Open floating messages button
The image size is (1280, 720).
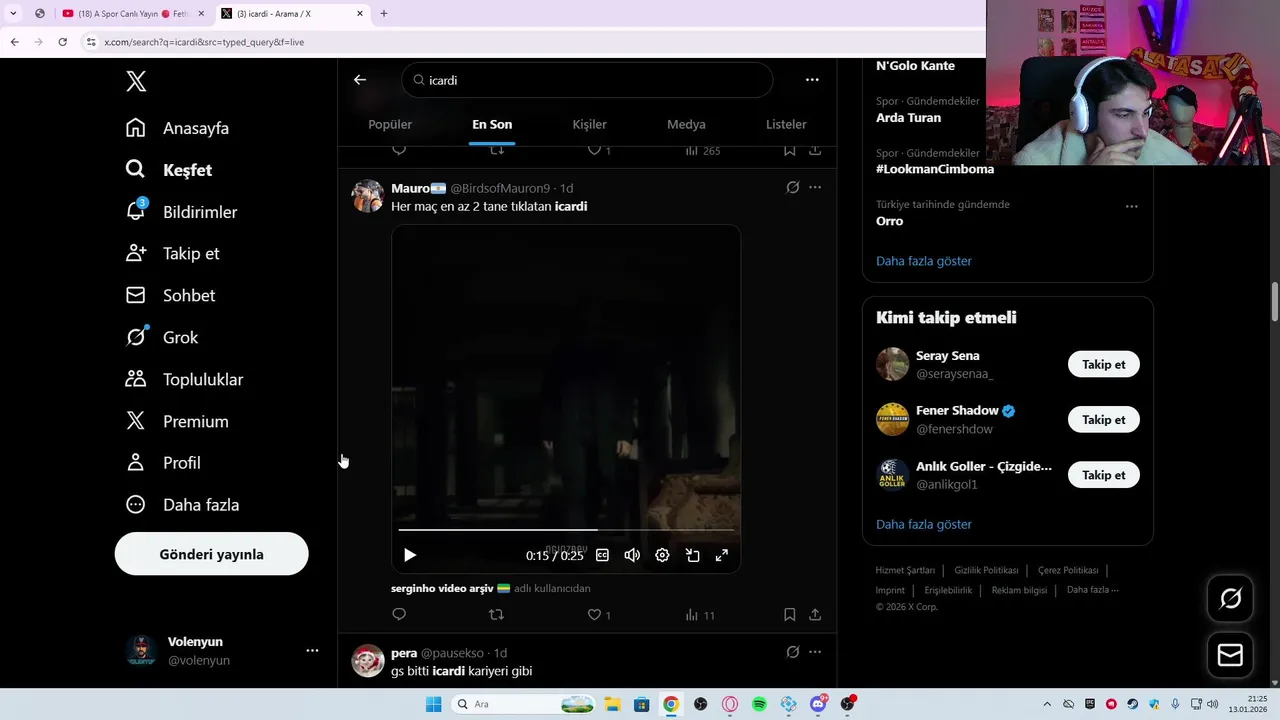click(1230, 655)
